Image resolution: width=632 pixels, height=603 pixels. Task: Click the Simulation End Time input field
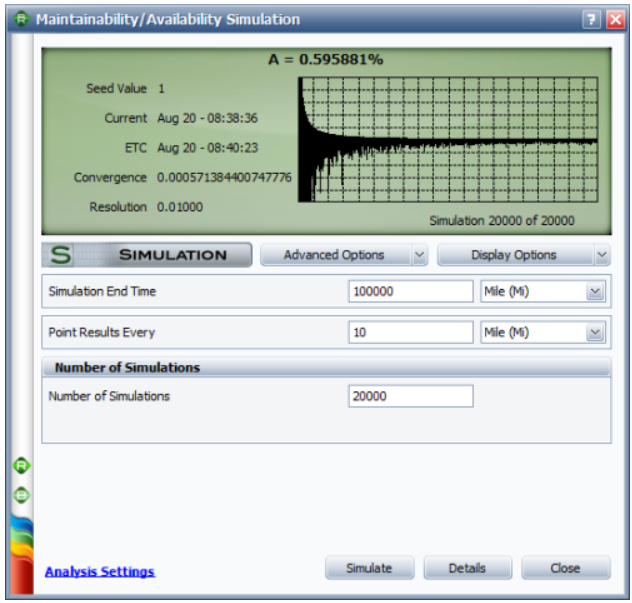(x=411, y=291)
